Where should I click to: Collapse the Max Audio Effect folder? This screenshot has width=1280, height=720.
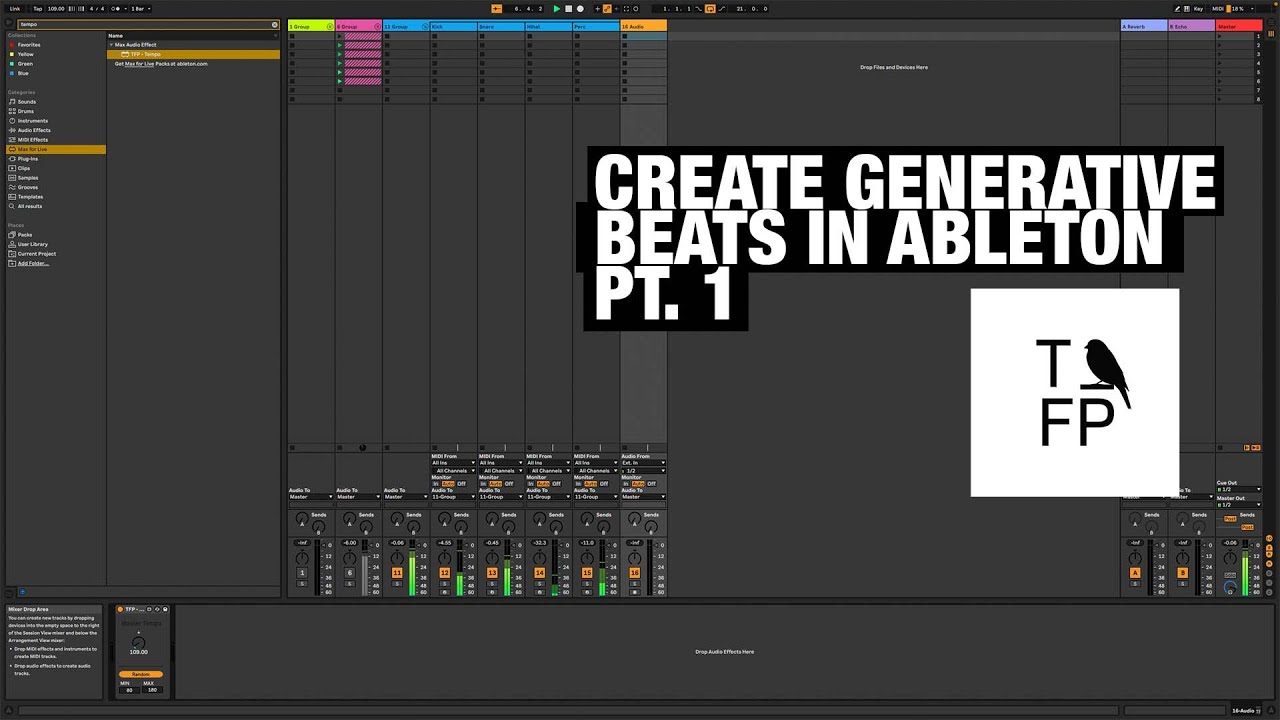pos(111,45)
